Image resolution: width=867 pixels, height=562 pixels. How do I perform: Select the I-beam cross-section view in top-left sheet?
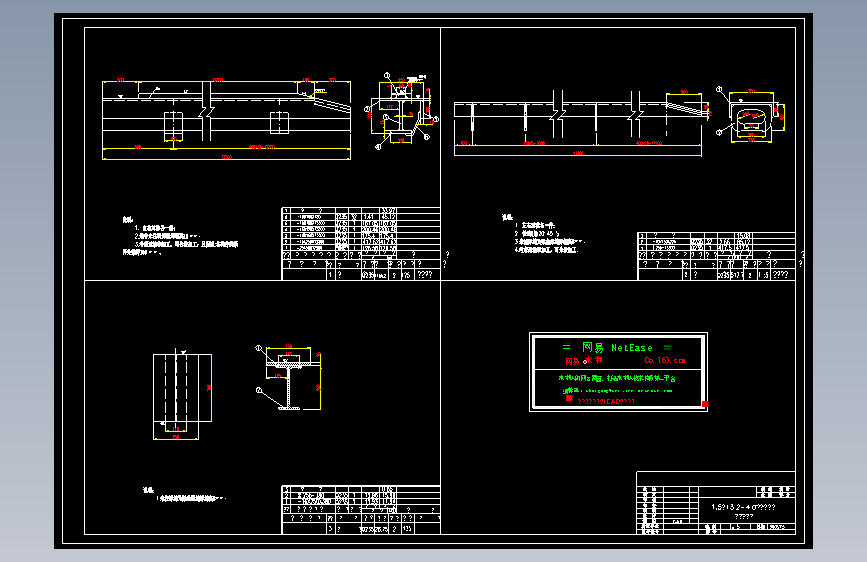click(x=402, y=111)
